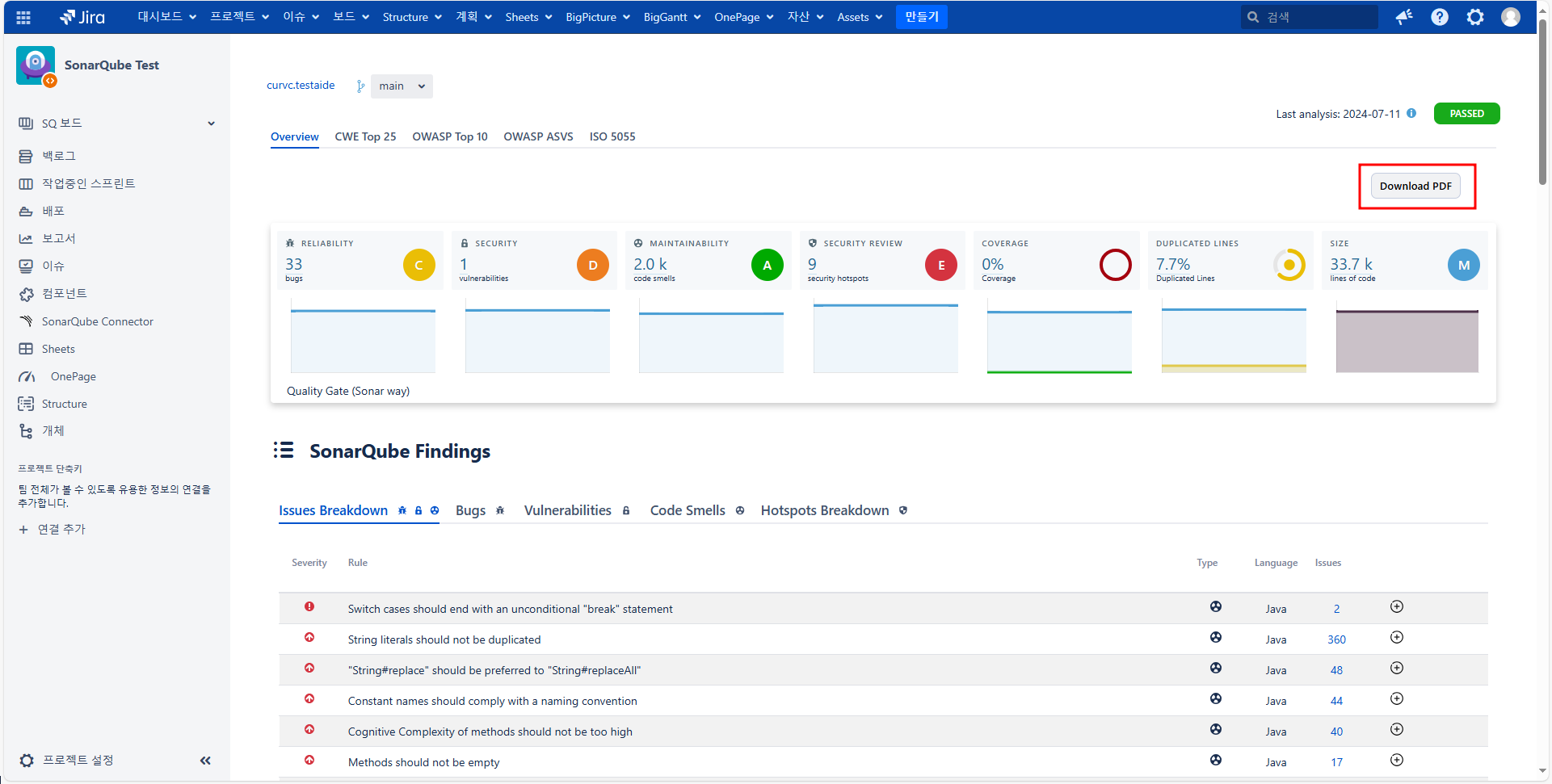Screen dimensions: 1552x784
Task: Open the Jira administration gear icon
Action: tap(1475, 17)
